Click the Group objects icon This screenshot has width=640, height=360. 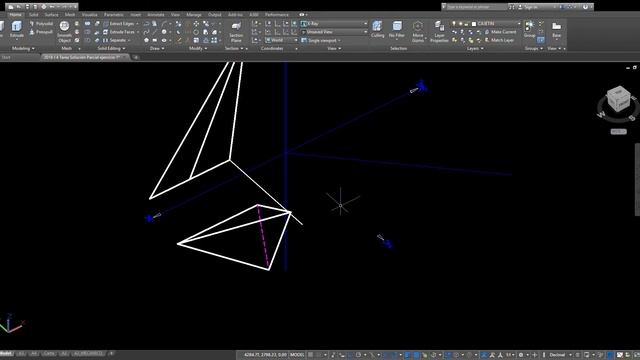[x=529, y=29]
